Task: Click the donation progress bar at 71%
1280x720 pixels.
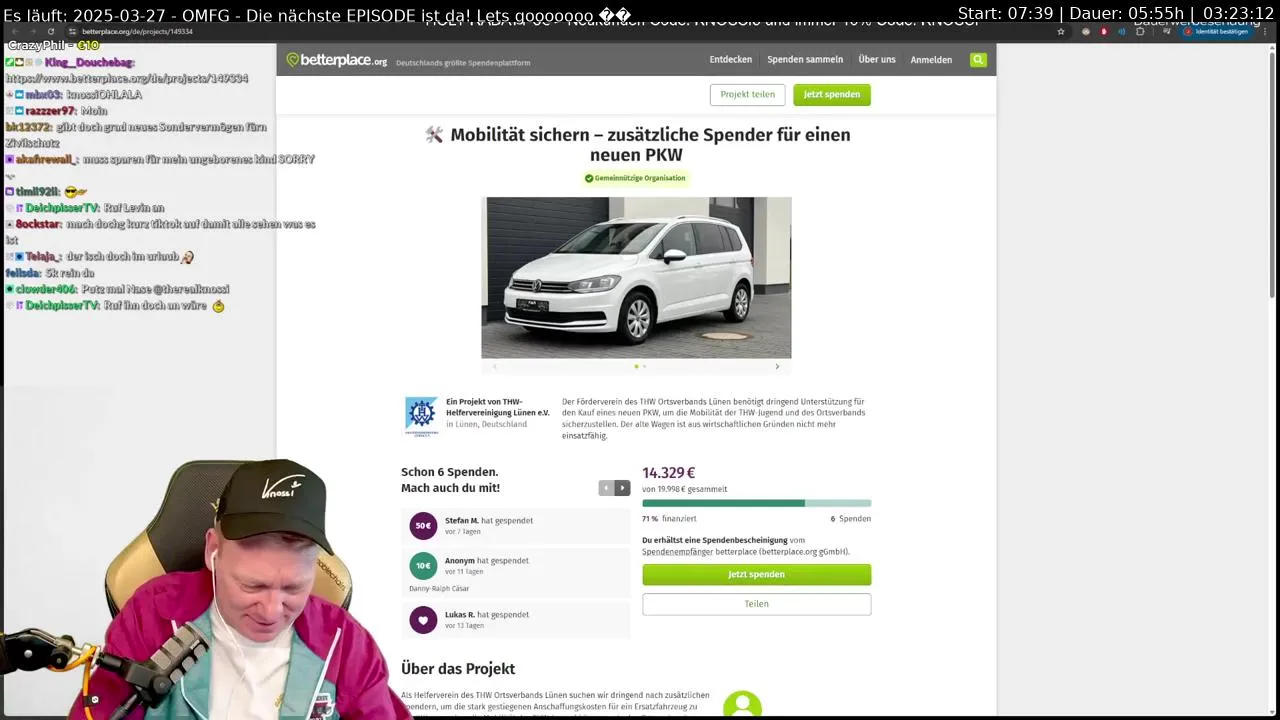Action: pyautogui.click(x=756, y=503)
